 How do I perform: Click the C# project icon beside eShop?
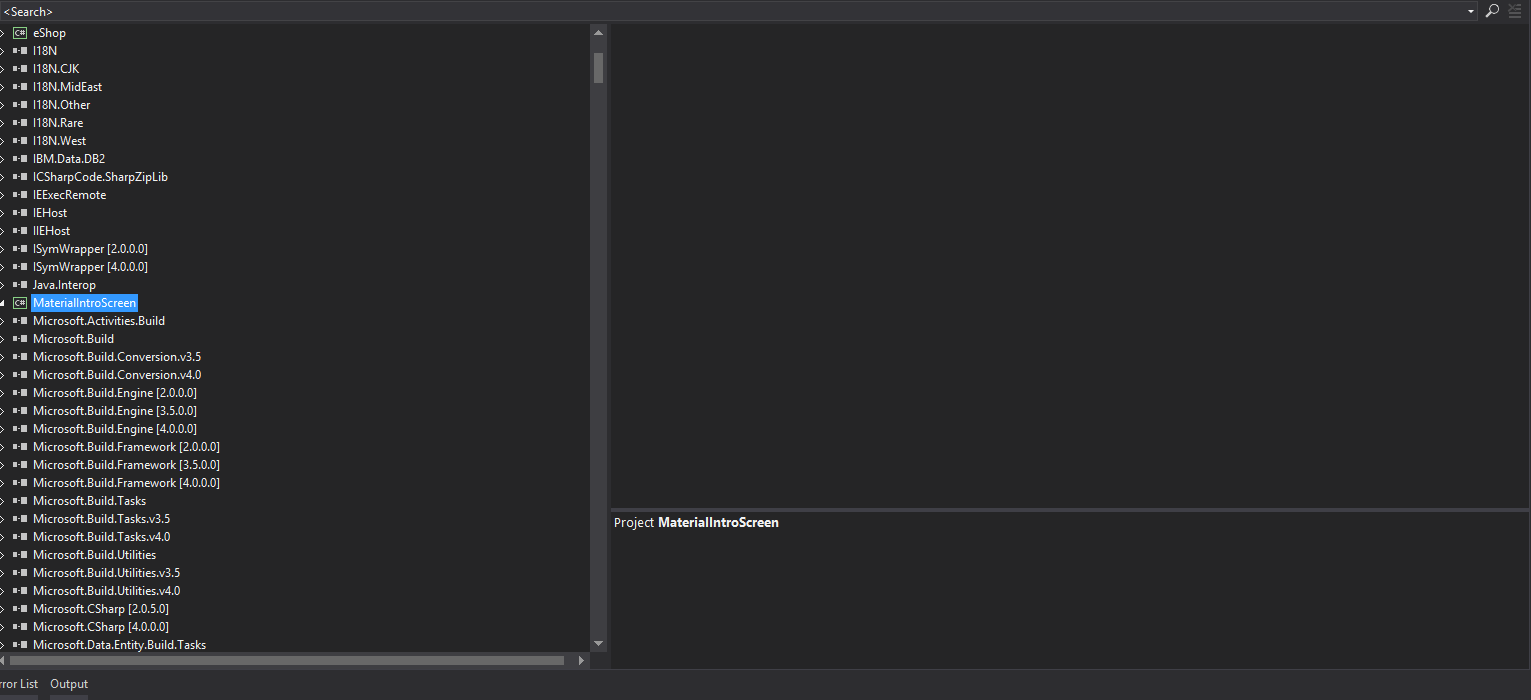pos(20,33)
